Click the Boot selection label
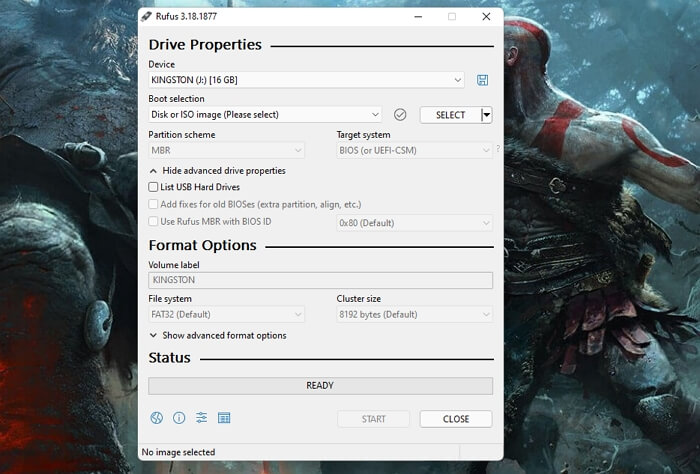Screen dimensions: 700x474 point(176,99)
